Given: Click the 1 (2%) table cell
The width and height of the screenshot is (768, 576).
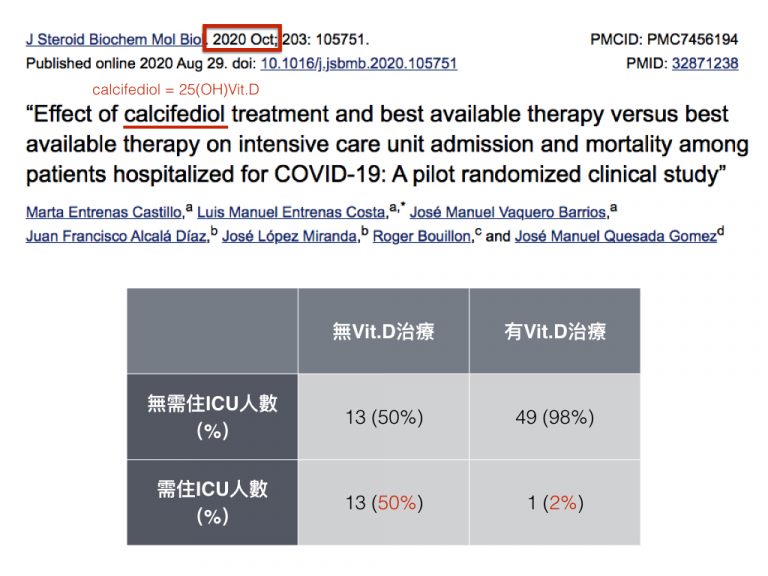Looking at the screenshot, I should pyautogui.click(x=555, y=503).
